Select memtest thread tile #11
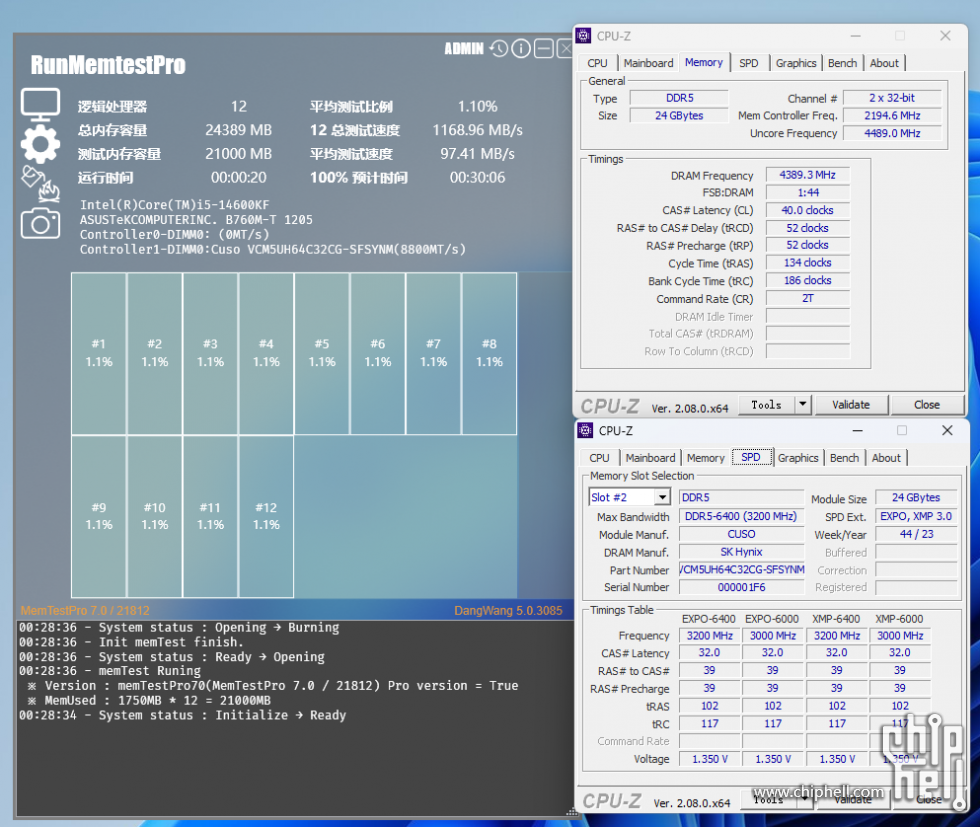The height and width of the screenshot is (827, 980). [210, 516]
